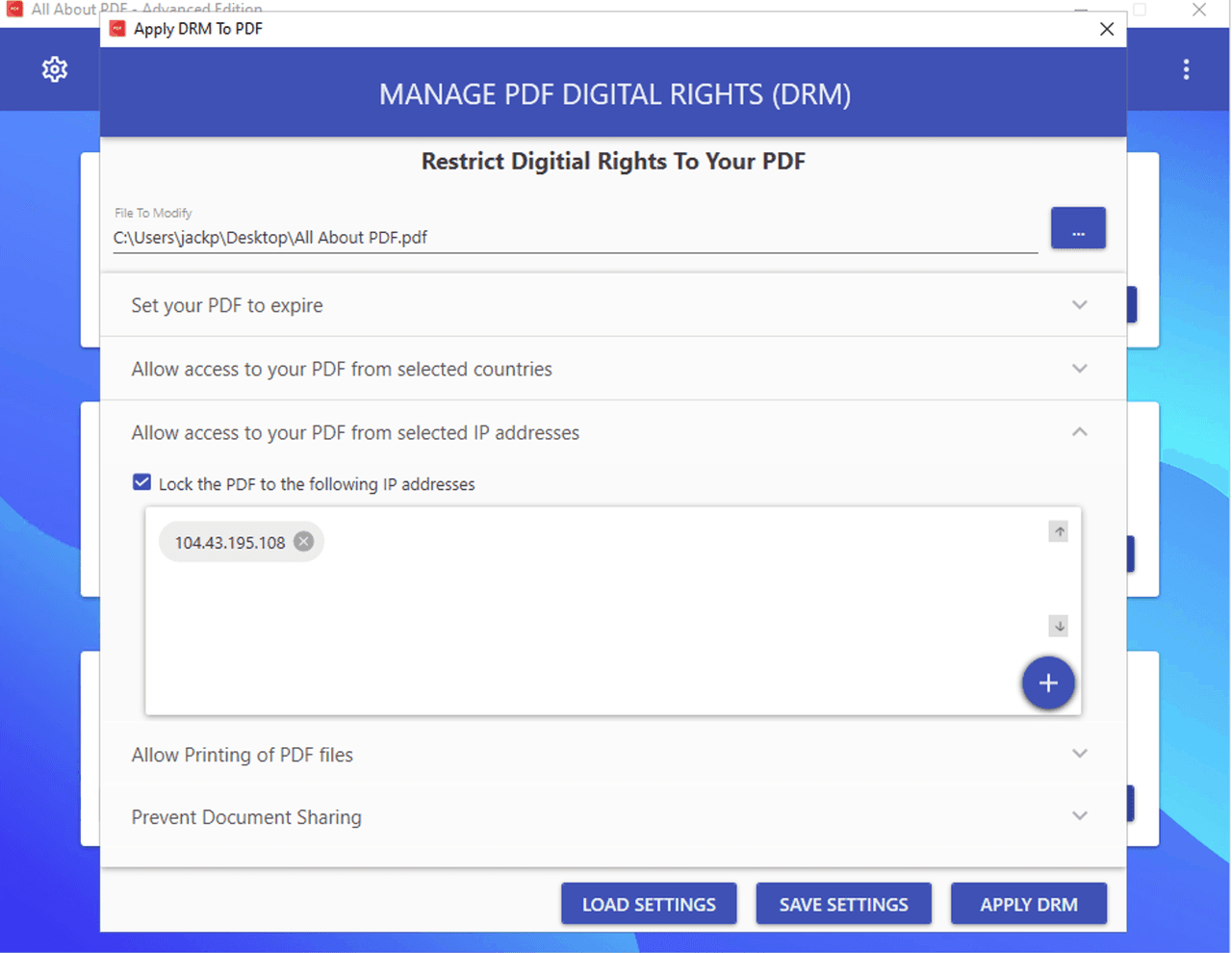Close the All About PDF main window
The height and width of the screenshot is (953, 1232).
(1199, 10)
